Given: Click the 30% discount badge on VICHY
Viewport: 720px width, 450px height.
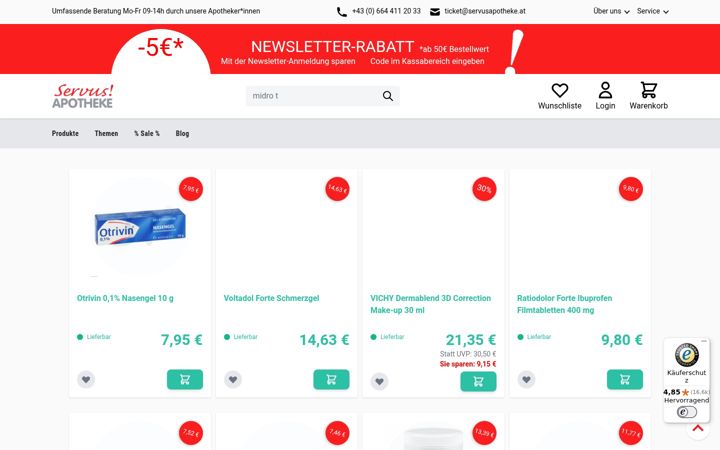Looking at the screenshot, I should 484,189.
